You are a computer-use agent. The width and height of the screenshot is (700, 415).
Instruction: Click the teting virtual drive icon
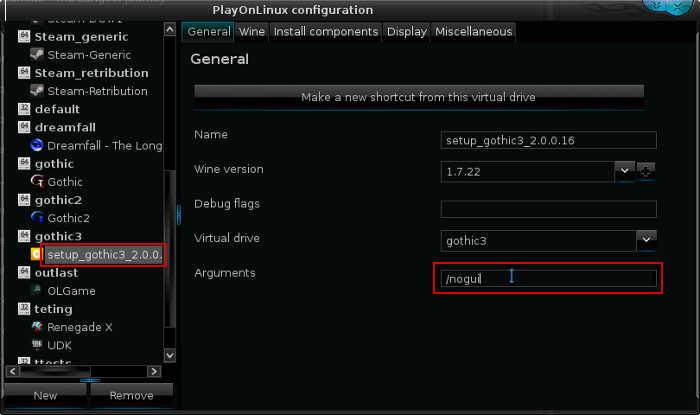coord(24,309)
